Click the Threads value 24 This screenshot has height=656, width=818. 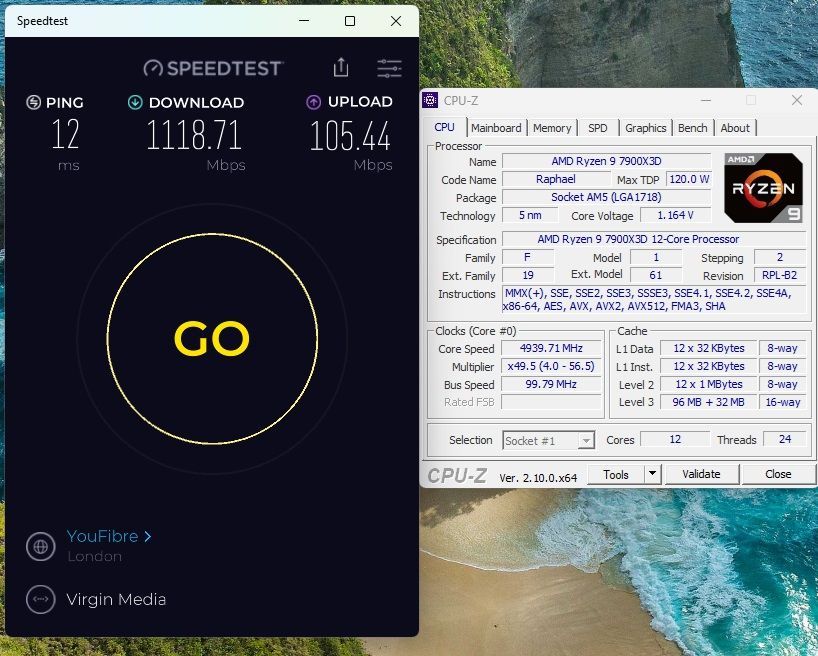(785, 439)
